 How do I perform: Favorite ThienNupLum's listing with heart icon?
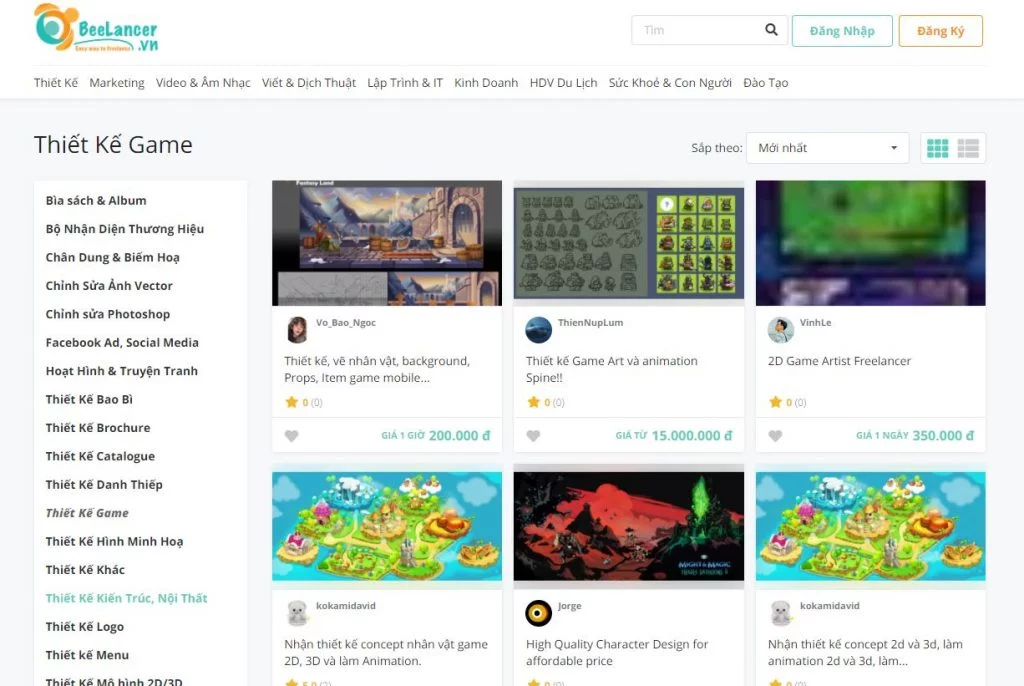[533, 436]
